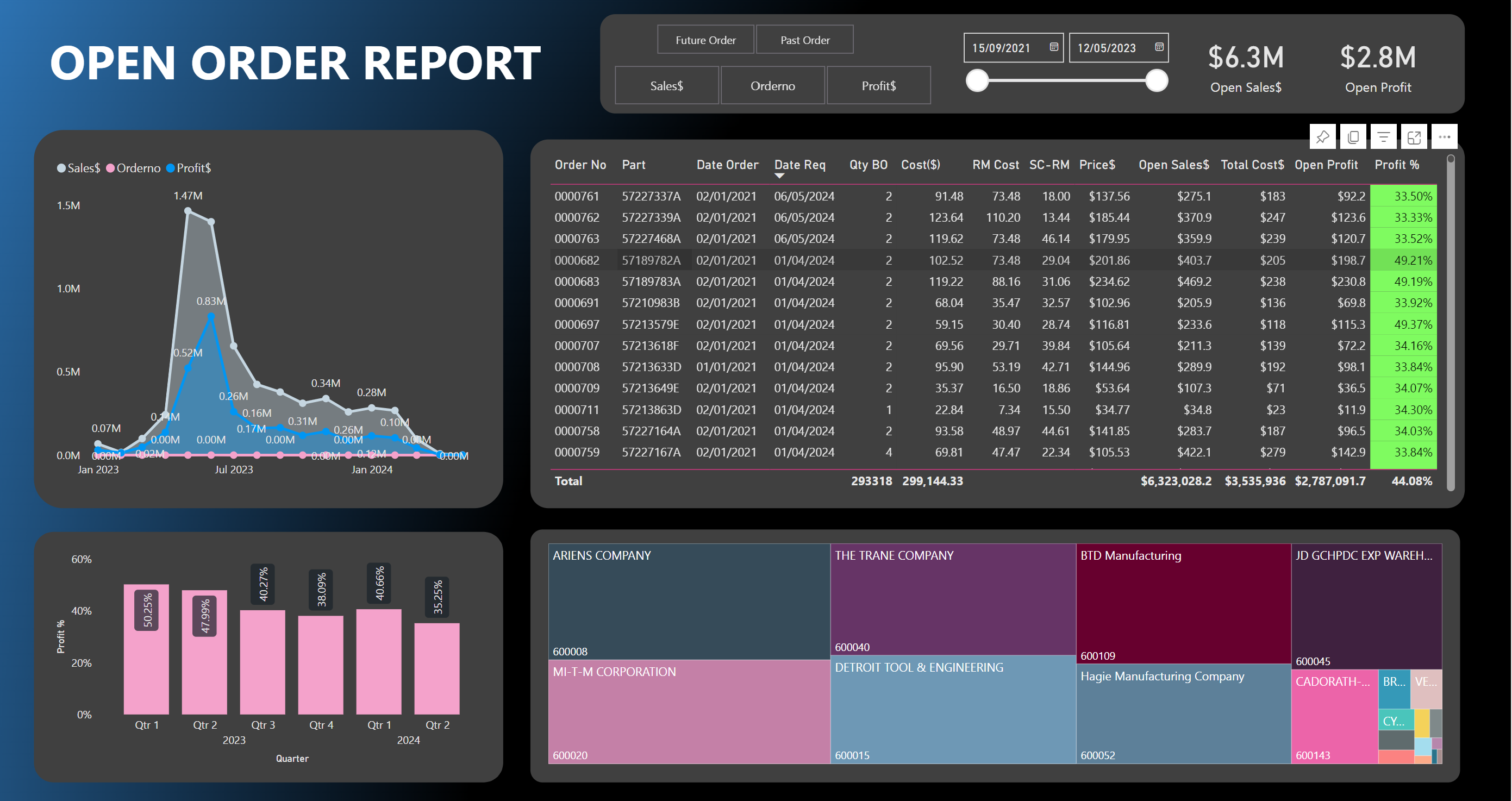
Task: Open filters on visual icon
Action: pyautogui.click(x=1383, y=137)
